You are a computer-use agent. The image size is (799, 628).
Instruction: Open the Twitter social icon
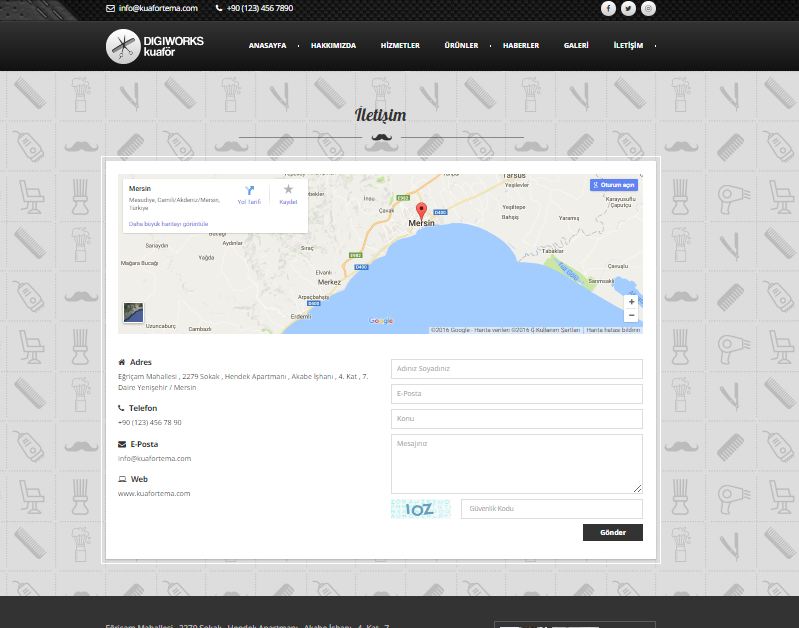tap(628, 8)
